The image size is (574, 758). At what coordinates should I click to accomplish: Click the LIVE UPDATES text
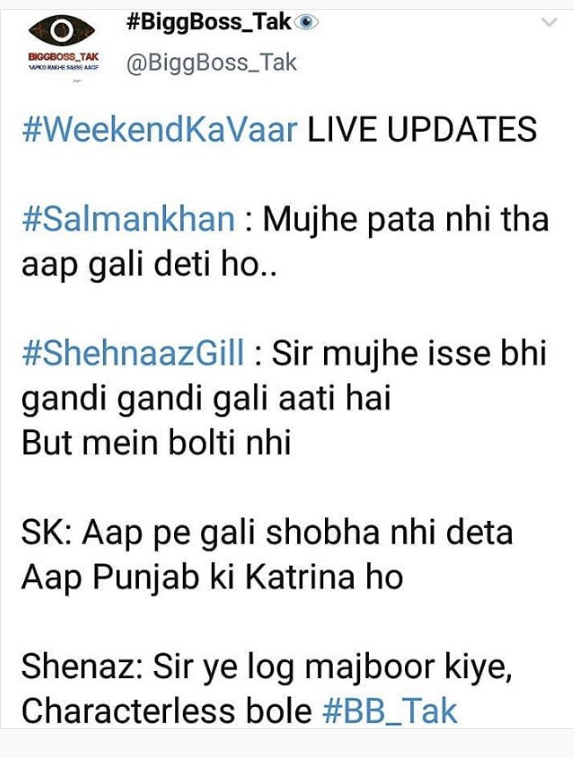coord(422,130)
